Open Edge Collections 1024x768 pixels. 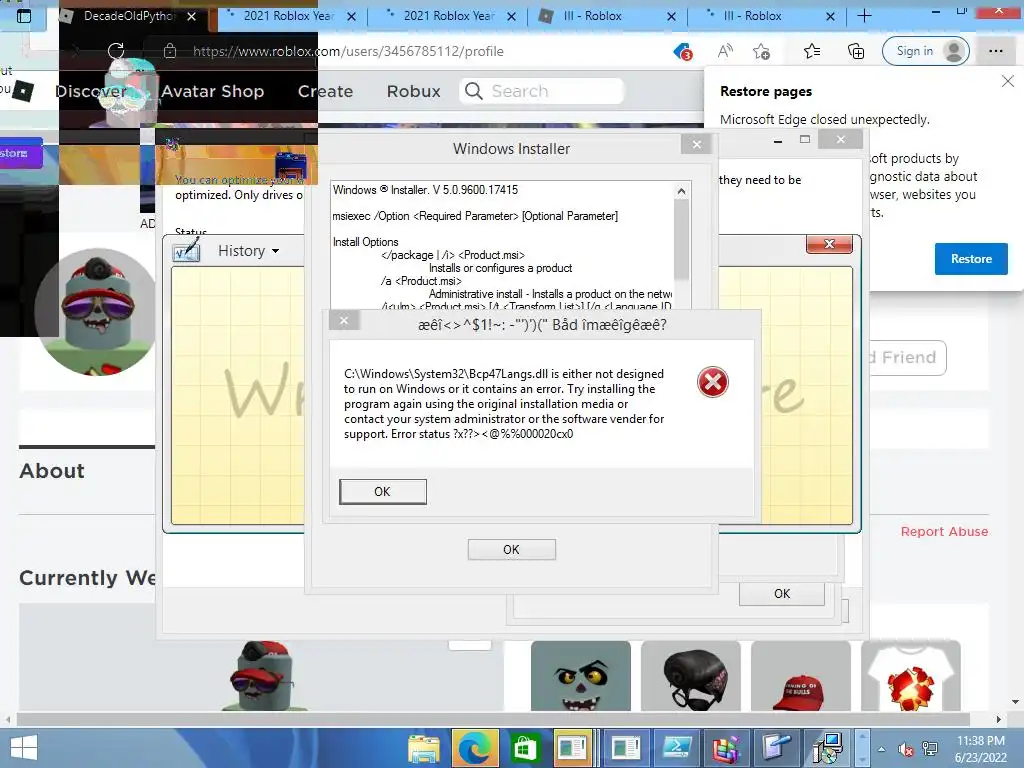856,51
